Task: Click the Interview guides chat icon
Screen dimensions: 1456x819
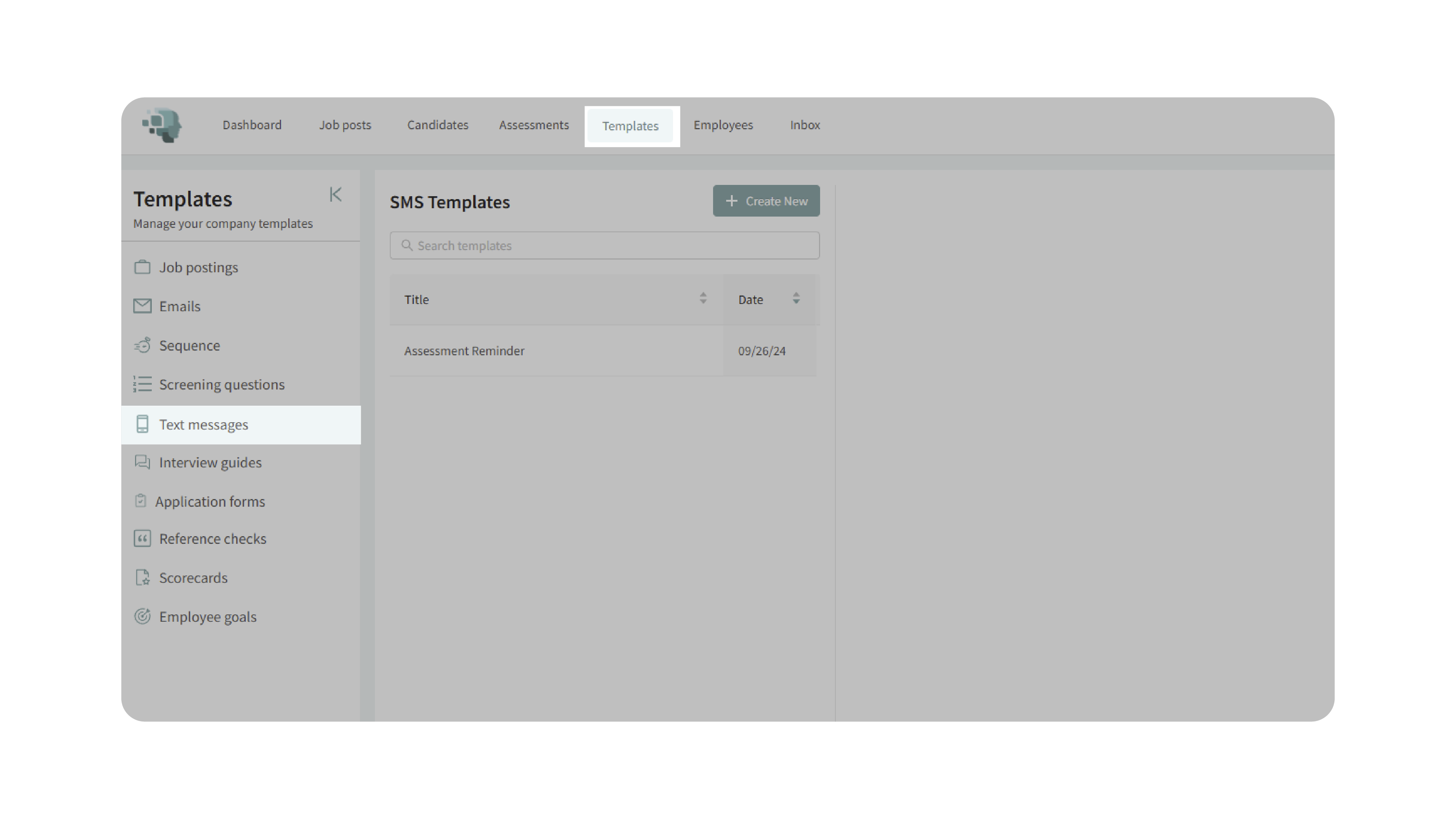Action: tap(142, 462)
